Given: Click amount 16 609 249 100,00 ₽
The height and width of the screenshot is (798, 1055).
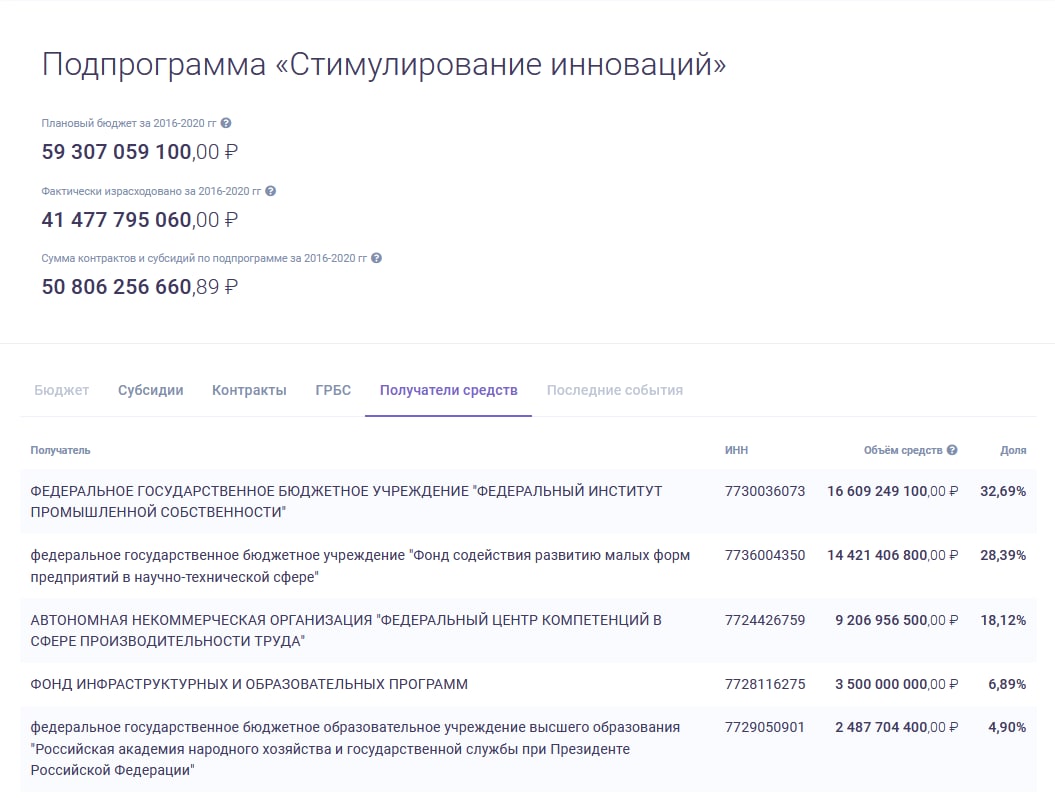Looking at the screenshot, I should 892,491.
